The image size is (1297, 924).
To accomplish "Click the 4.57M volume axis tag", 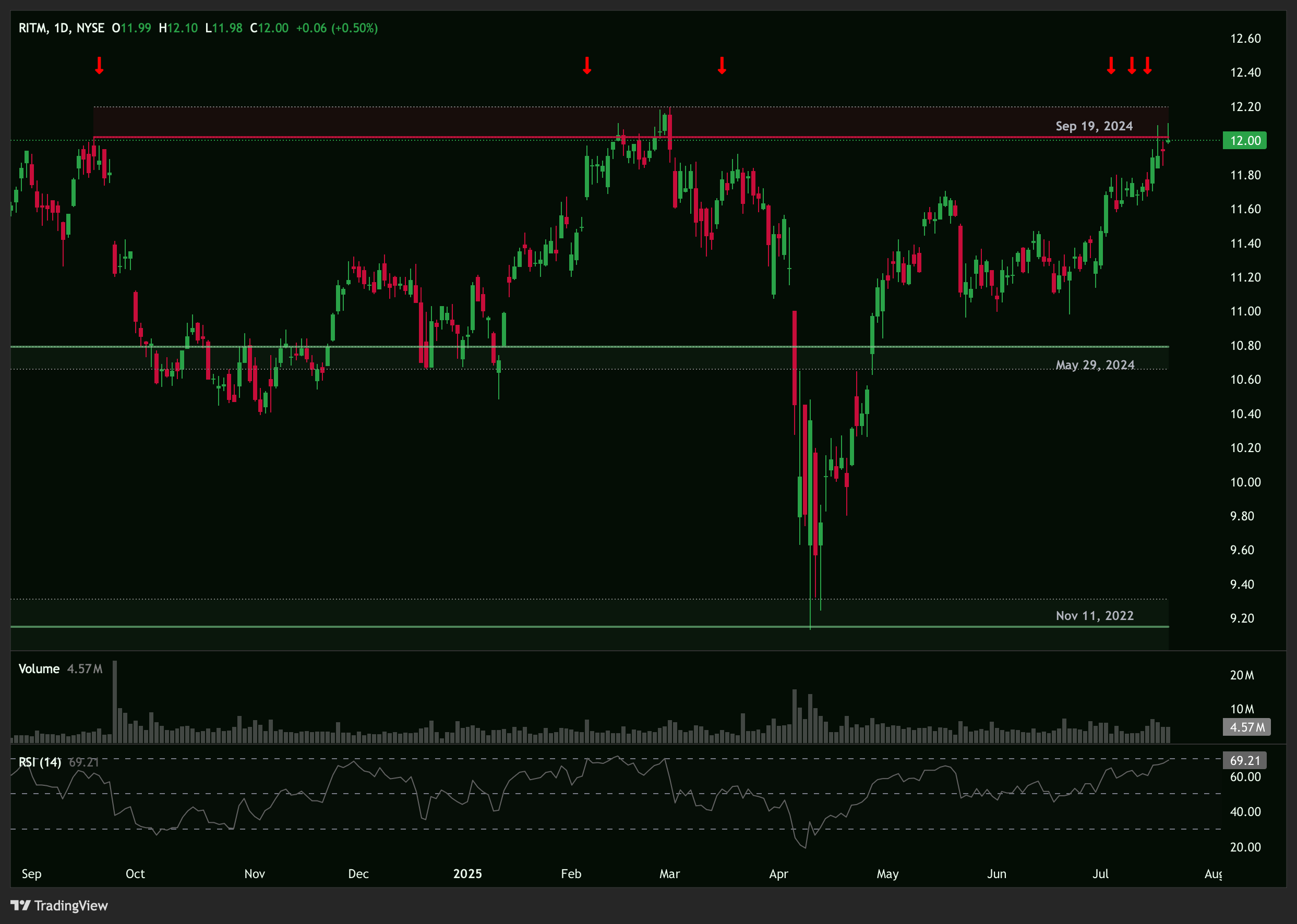I will [1246, 727].
